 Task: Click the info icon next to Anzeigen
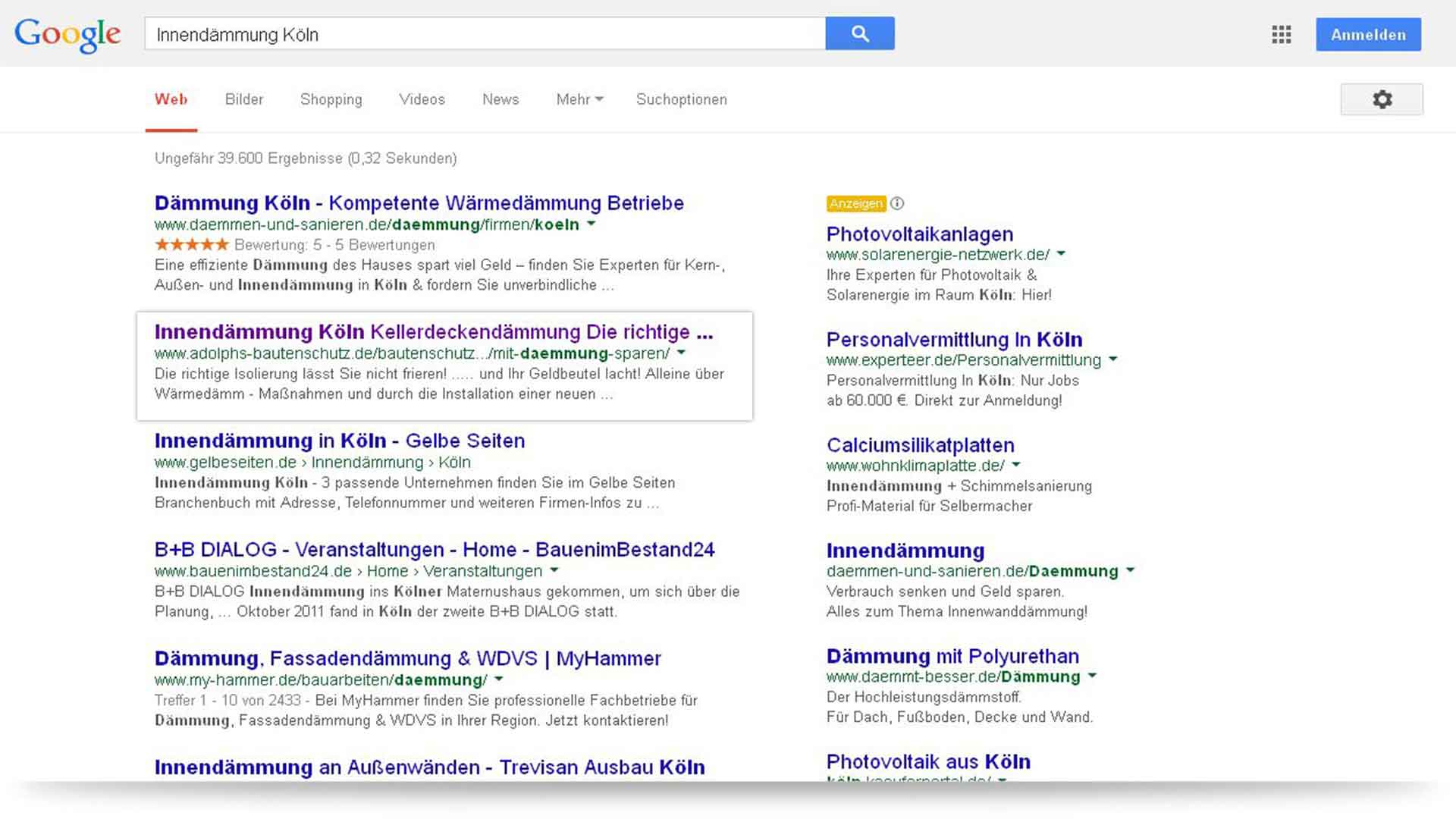(897, 203)
